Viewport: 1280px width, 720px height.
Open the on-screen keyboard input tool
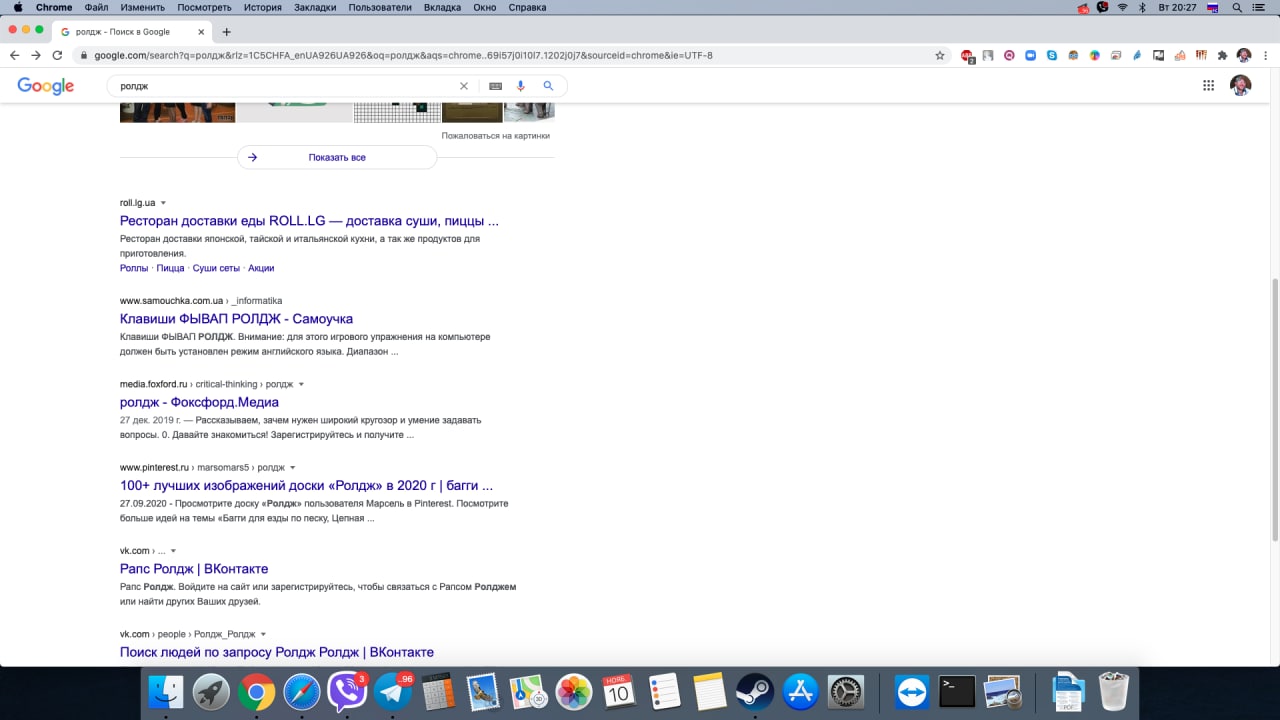[495, 86]
